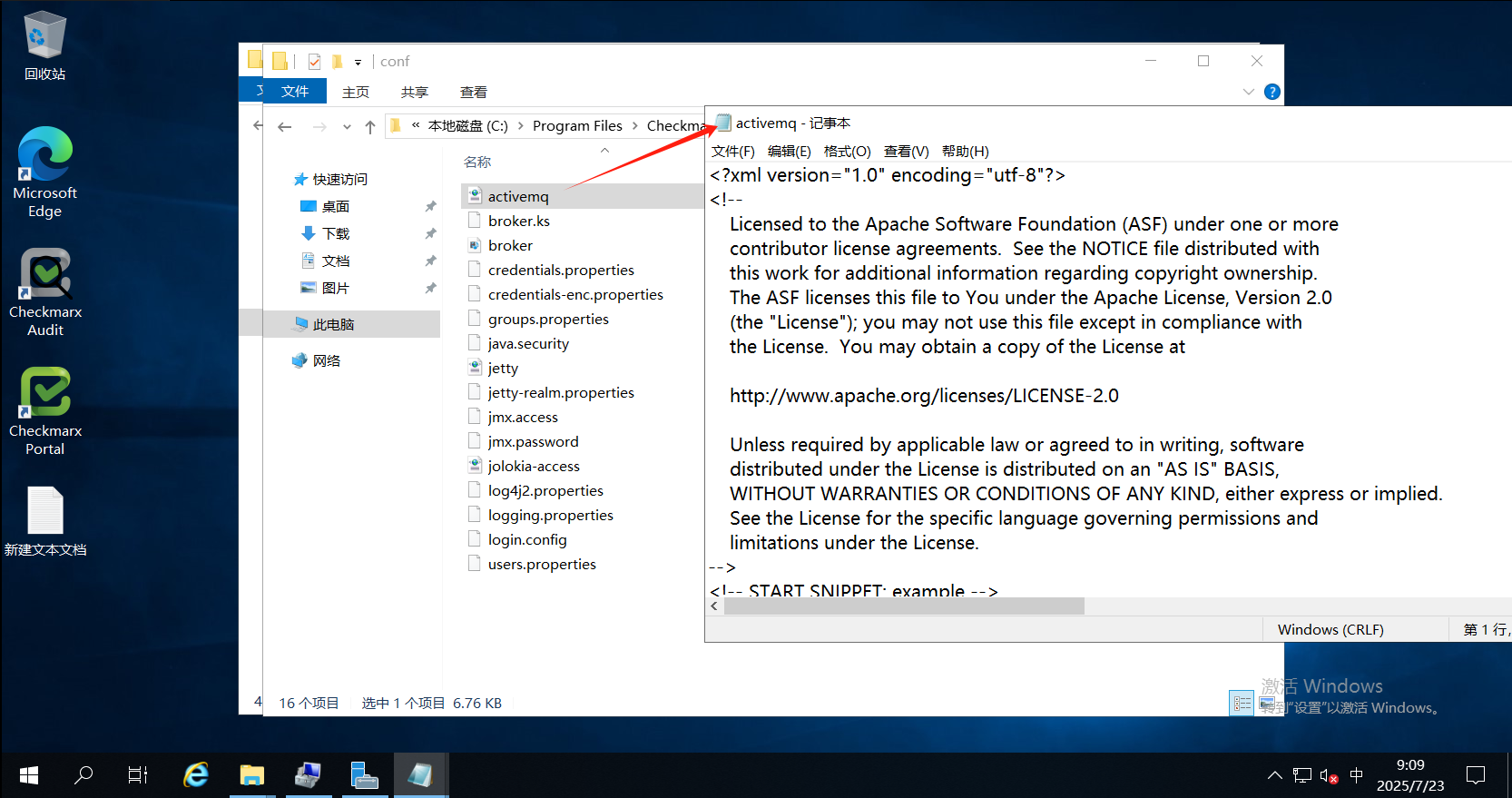Select the activemq file
This screenshot has width=1512, height=798.
click(x=518, y=197)
